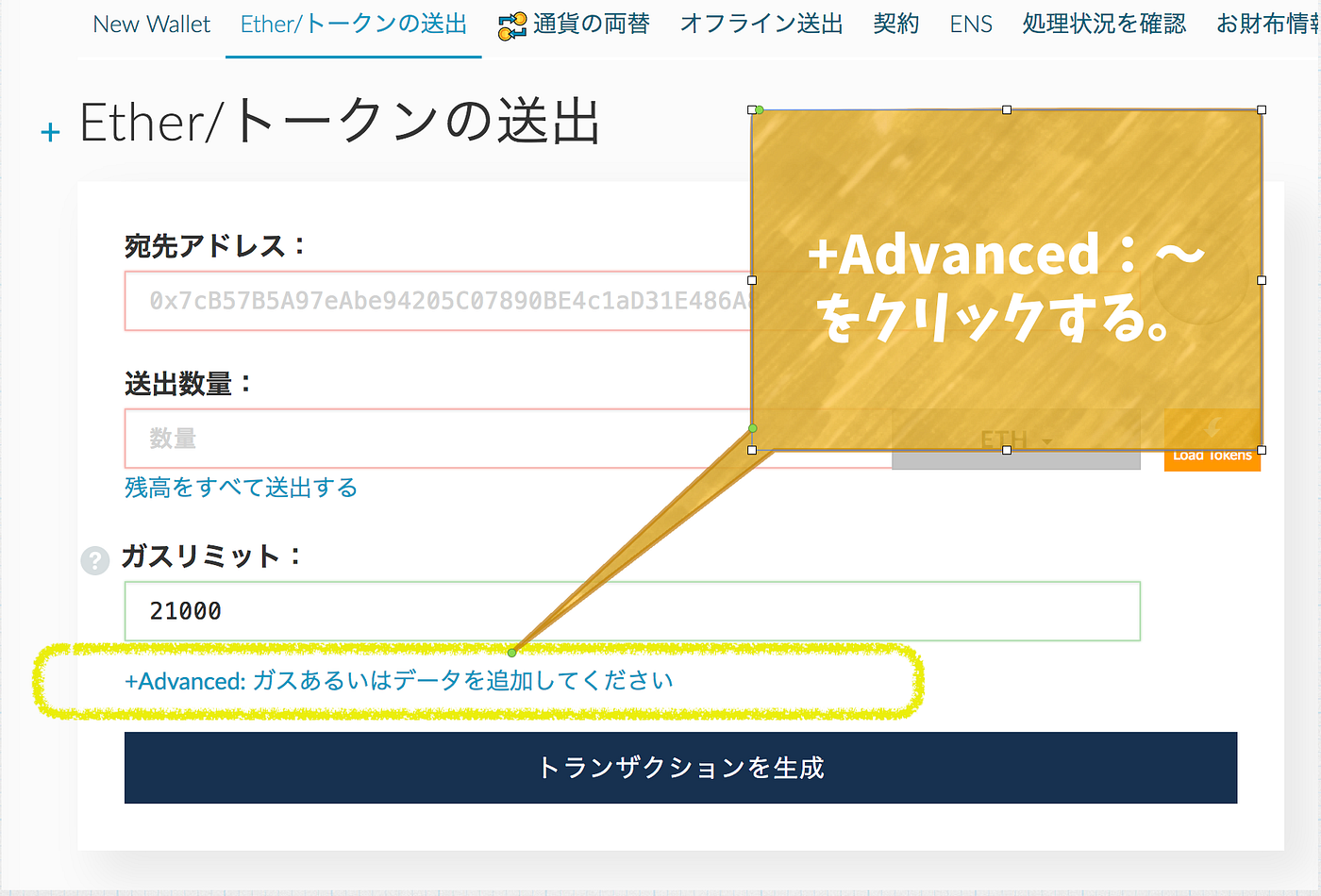
Task: Click the currency swap icon beside 通貨の両替
Action: point(512,26)
